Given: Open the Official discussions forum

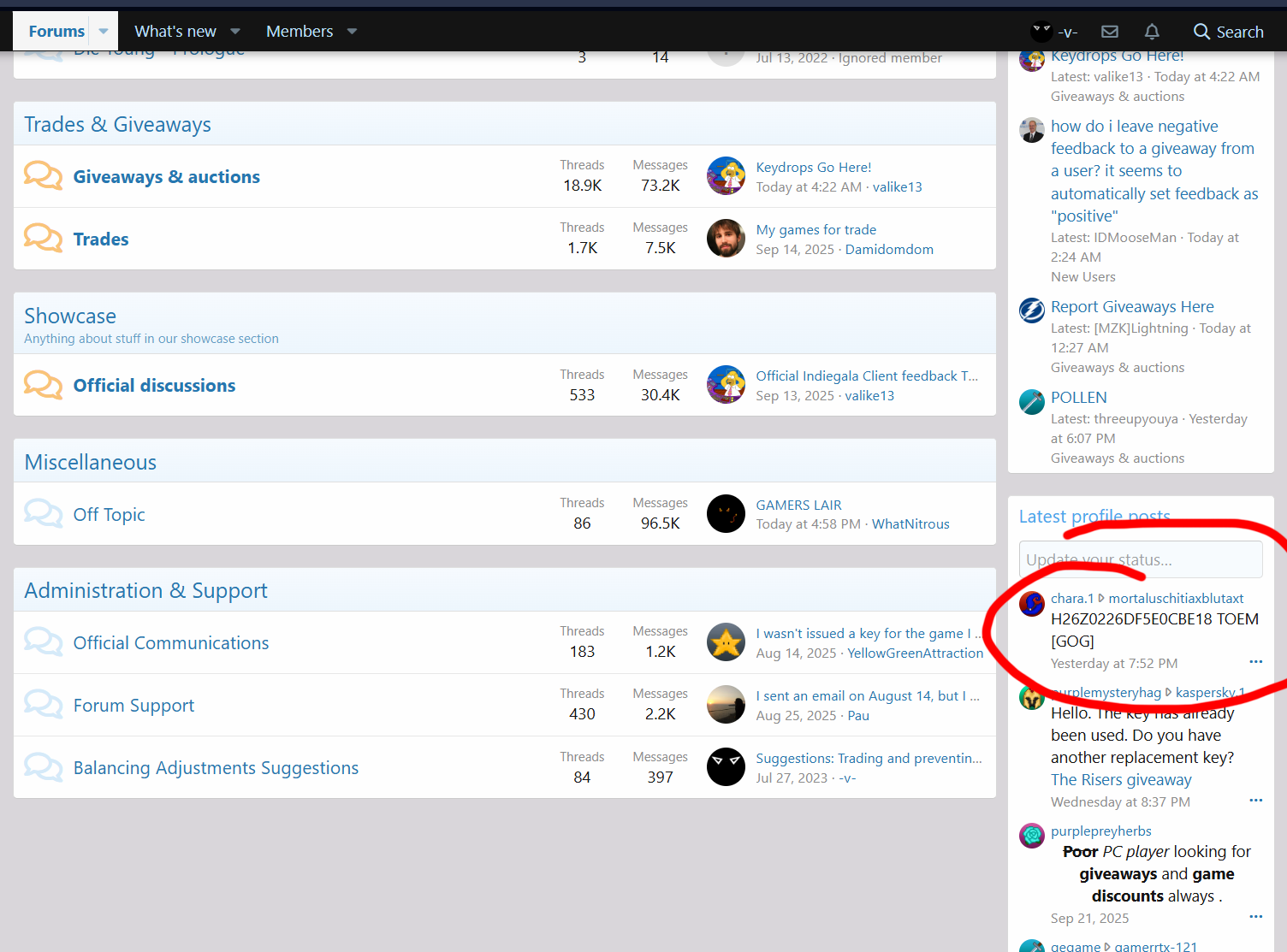Looking at the screenshot, I should pyautogui.click(x=154, y=386).
